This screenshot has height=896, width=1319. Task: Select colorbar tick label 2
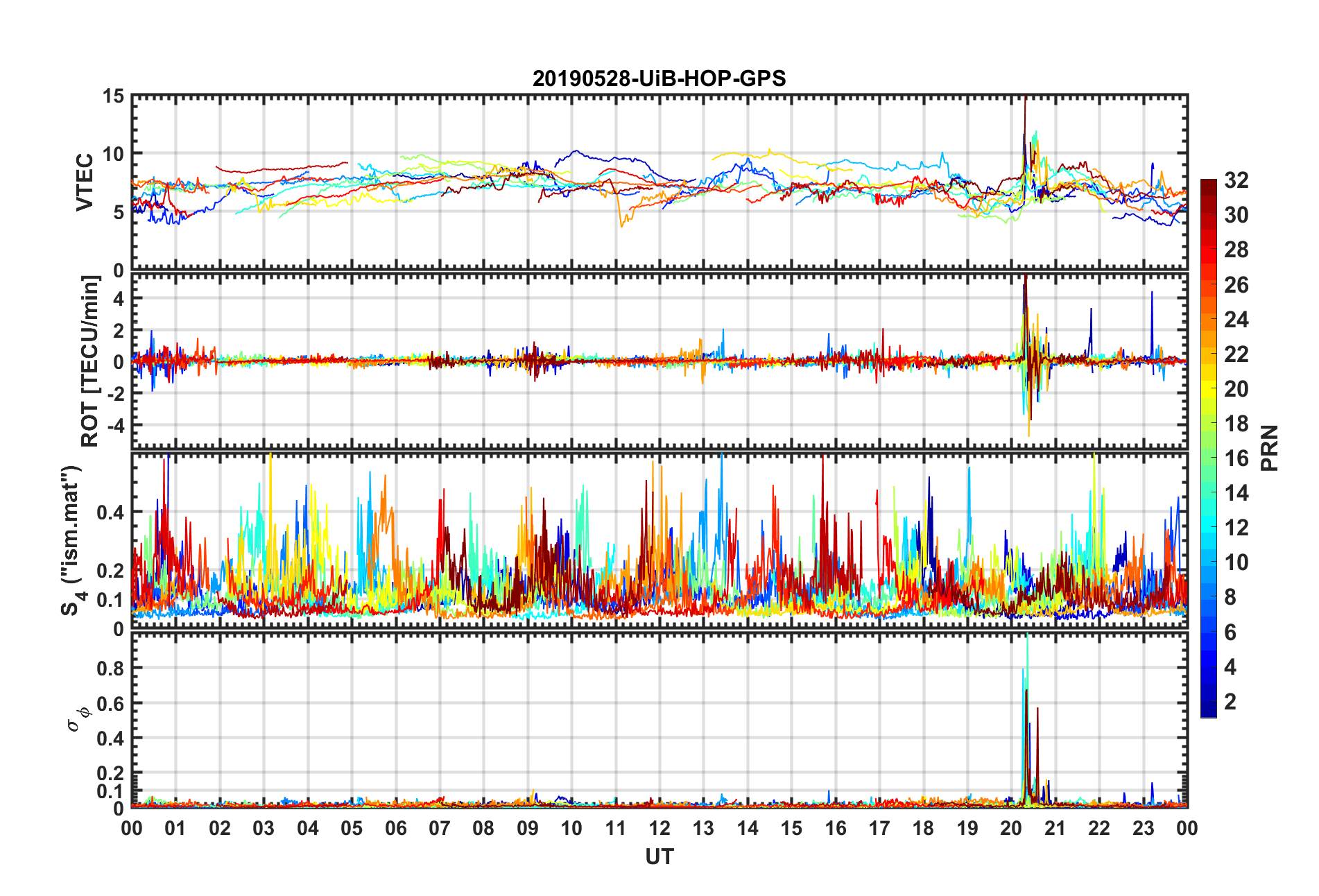(1230, 702)
